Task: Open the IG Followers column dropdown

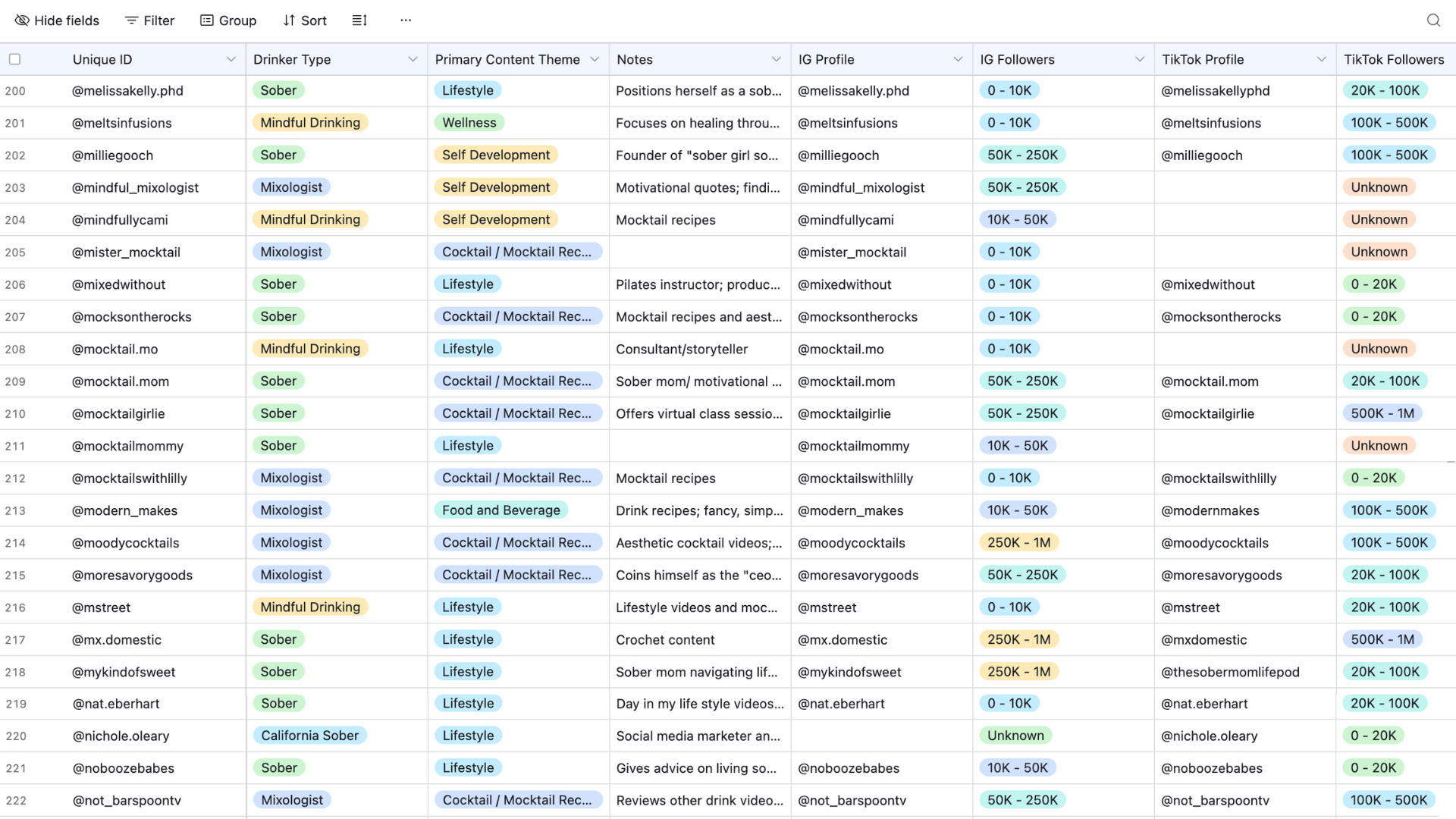Action: [x=1139, y=59]
